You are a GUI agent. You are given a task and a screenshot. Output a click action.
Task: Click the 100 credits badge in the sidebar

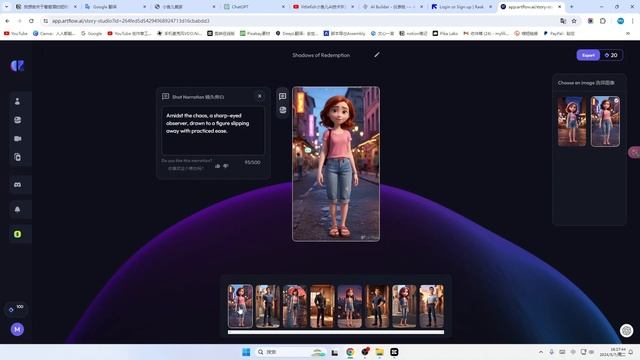point(16,309)
